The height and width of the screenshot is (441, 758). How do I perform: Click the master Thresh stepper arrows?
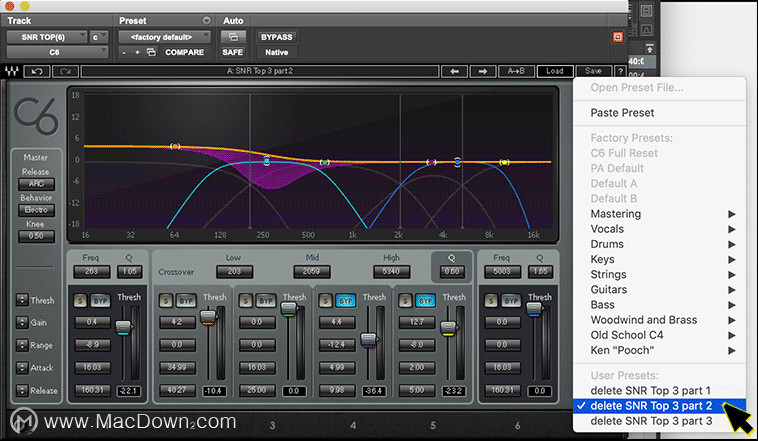coord(22,300)
